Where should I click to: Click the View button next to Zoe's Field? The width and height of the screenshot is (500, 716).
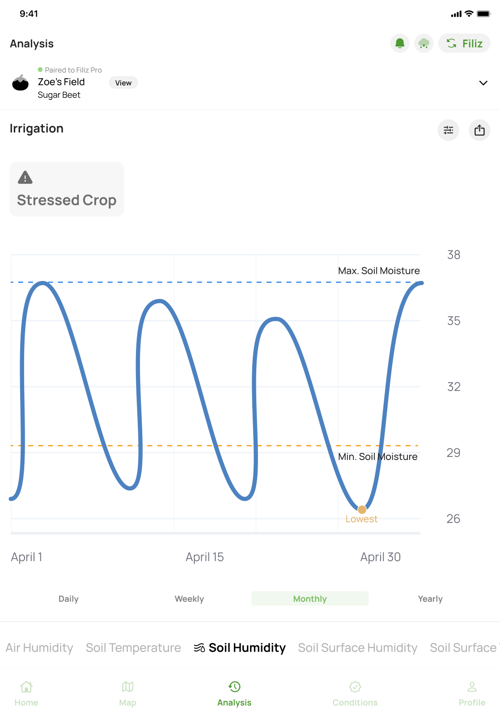(x=123, y=83)
